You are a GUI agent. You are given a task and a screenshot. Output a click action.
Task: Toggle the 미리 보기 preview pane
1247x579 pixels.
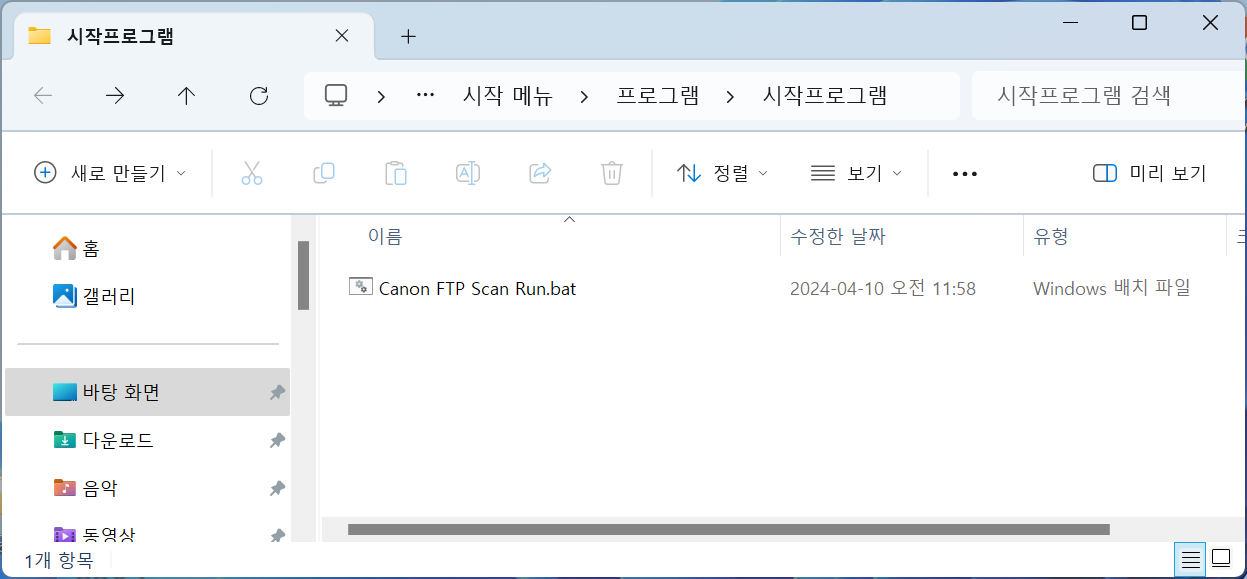pos(1150,173)
